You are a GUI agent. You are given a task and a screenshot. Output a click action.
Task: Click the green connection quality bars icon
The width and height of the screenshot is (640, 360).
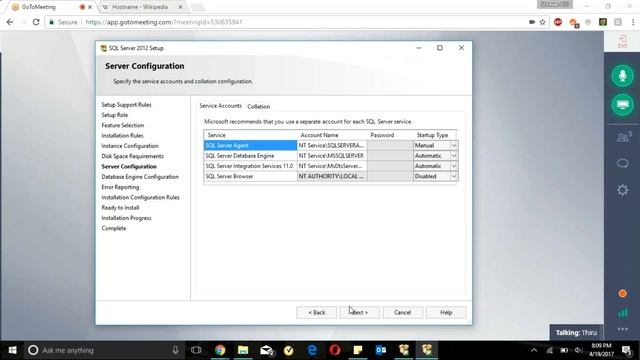623,313
